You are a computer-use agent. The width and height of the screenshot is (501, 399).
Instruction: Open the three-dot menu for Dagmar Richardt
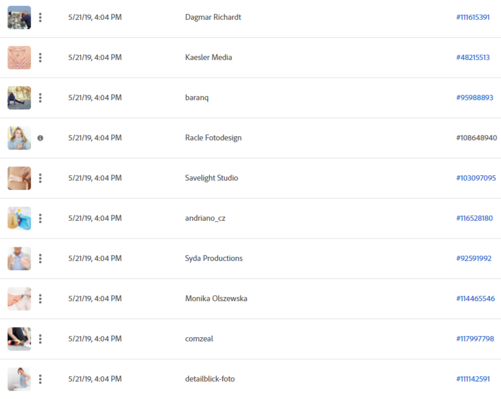tap(40, 17)
